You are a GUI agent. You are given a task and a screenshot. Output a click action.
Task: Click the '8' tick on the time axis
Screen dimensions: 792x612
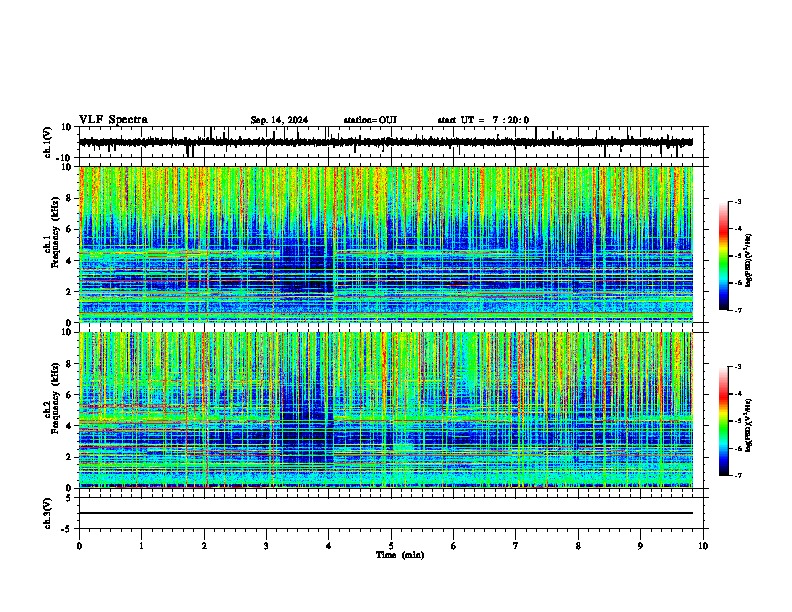pos(578,546)
